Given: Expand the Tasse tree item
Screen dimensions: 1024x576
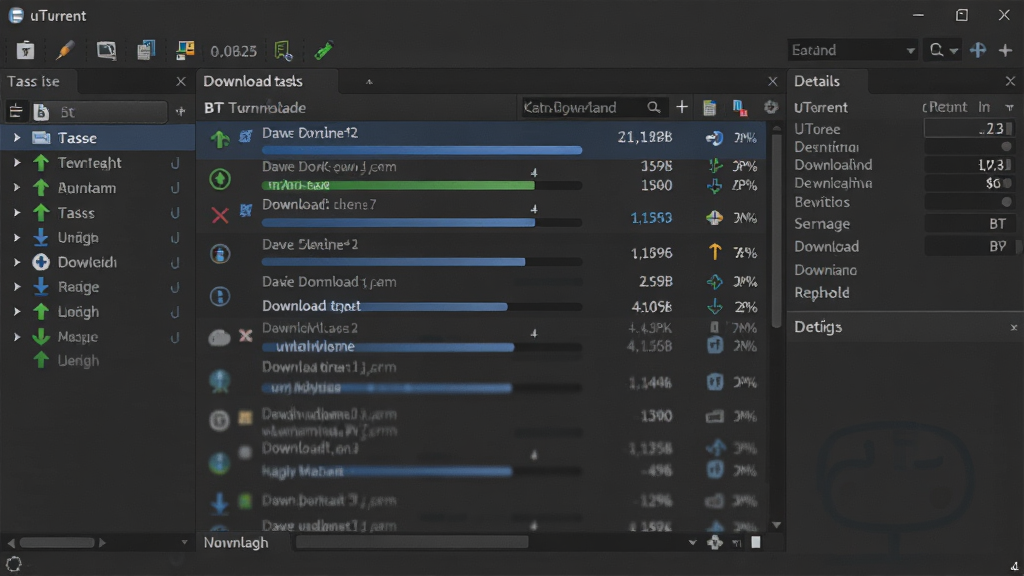Looking at the screenshot, I should (x=17, y=138).
